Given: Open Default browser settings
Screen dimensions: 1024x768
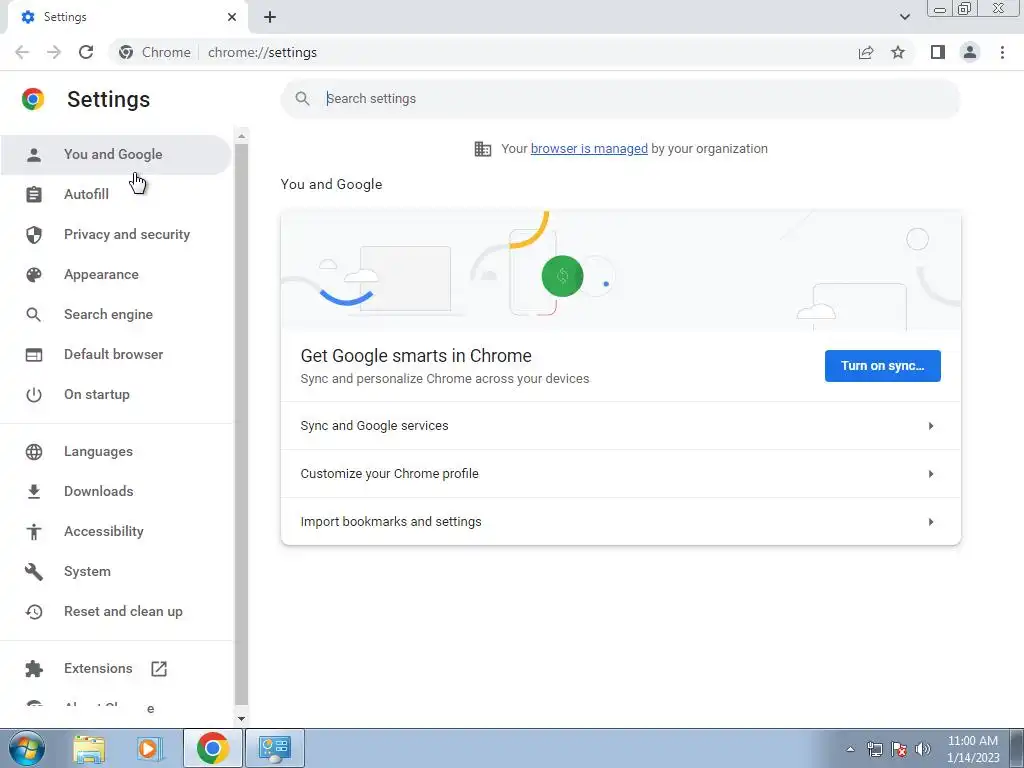Looking at the screenshot, I should coord(116,355).
